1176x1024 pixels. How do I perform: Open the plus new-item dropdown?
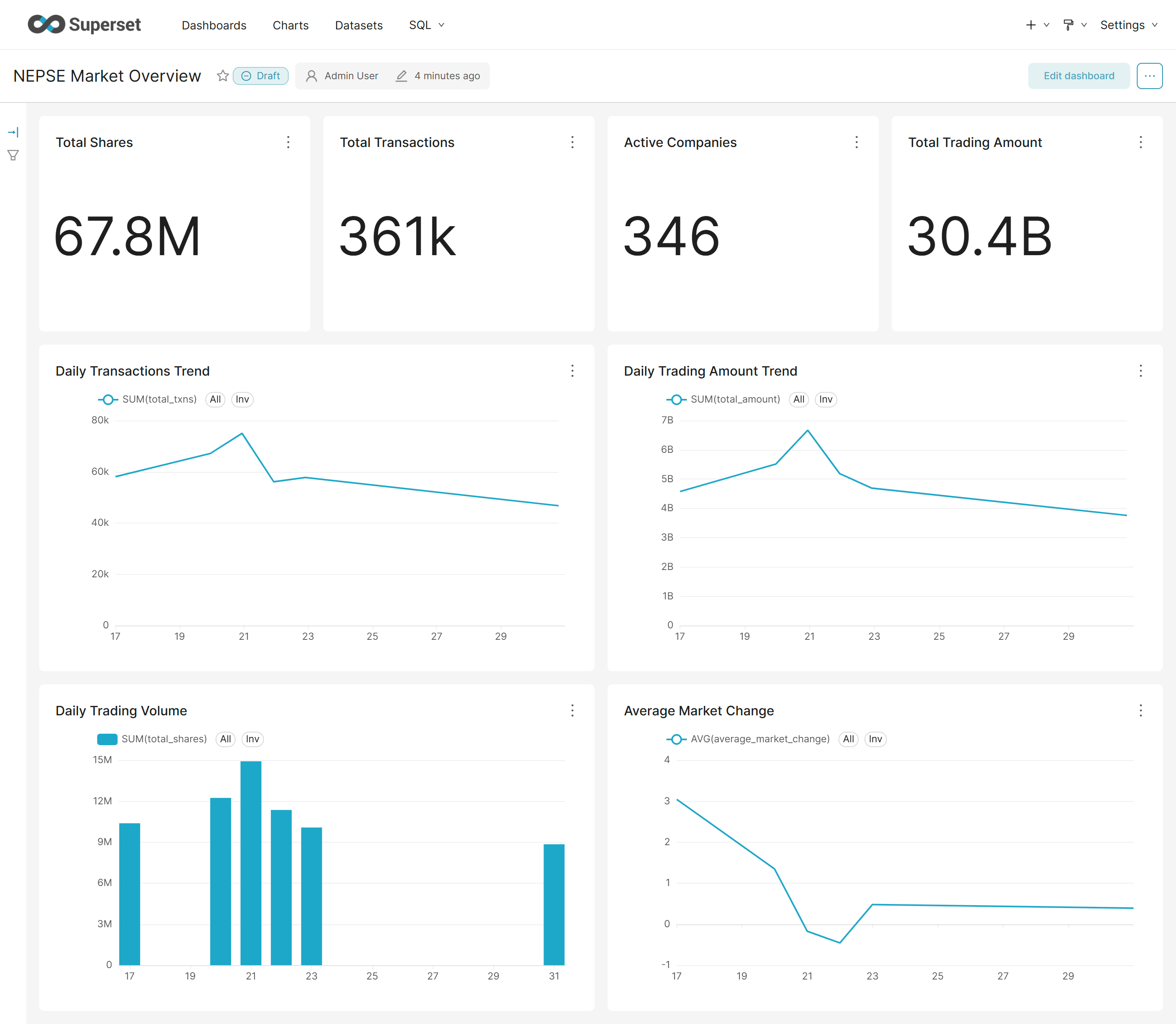[1037, 25]
